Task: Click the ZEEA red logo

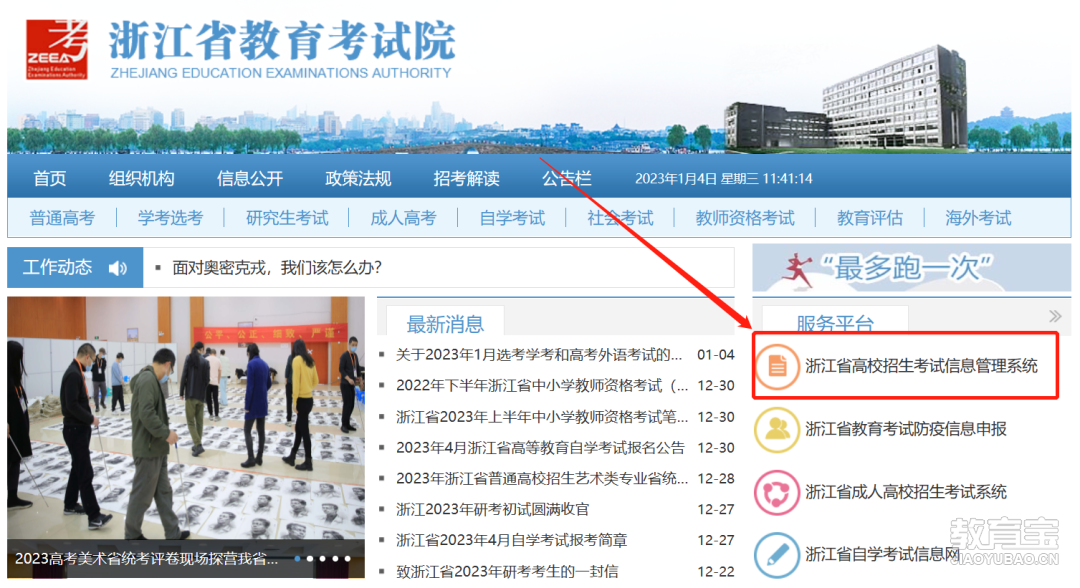Action: (57, 50)
